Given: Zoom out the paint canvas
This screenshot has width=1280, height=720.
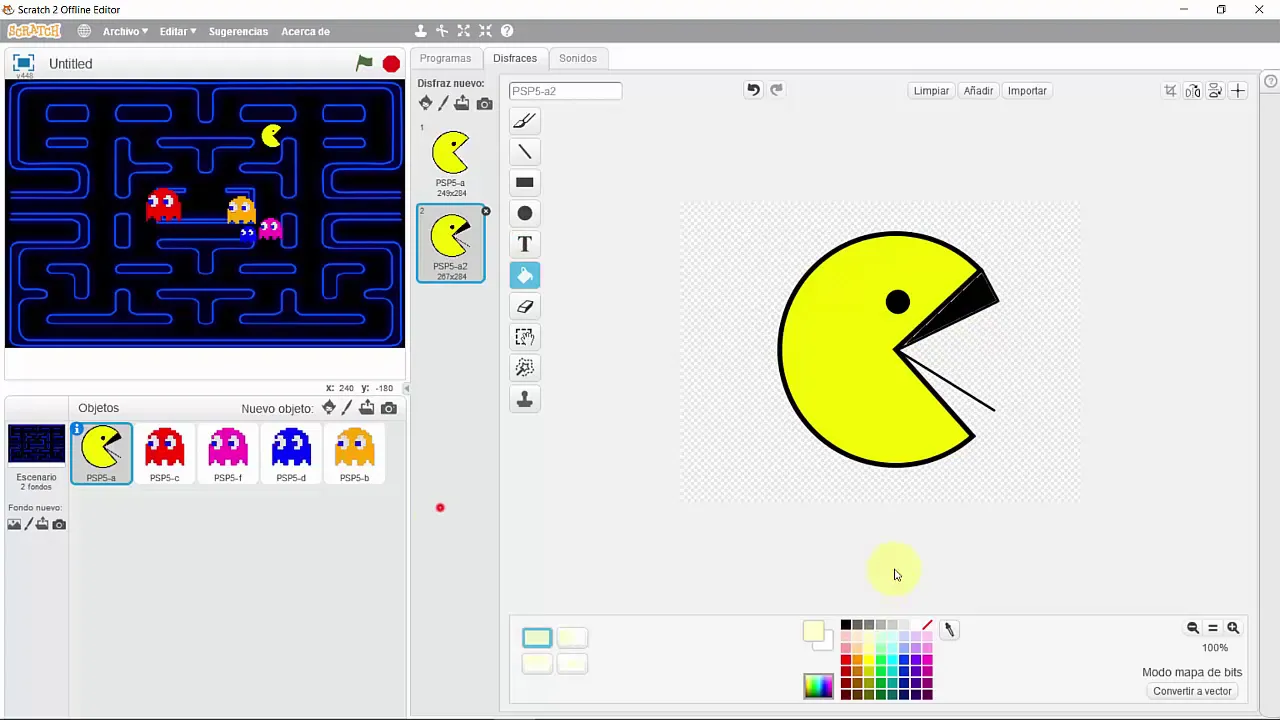Looking at the screenshot, I should point(1193,628).
